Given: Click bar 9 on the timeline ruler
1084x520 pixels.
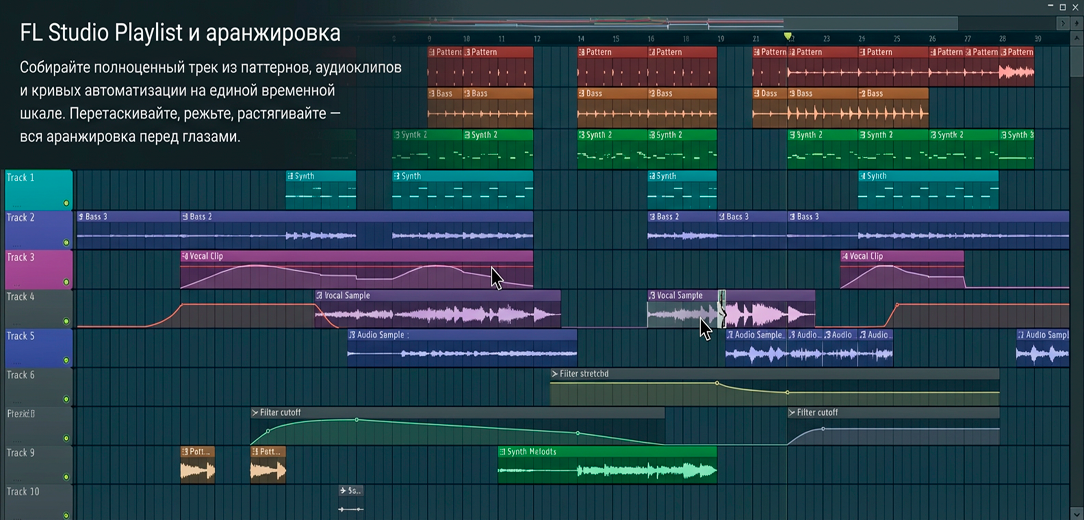Looking at the screenshot, I should point(429,39).
